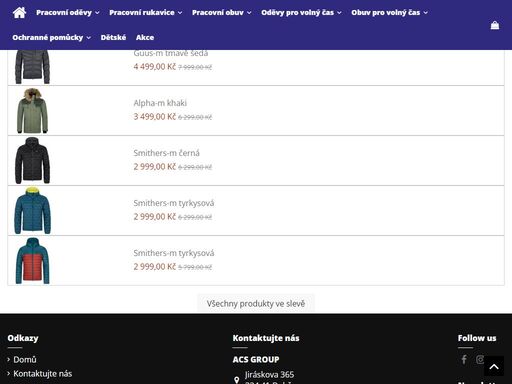Expand Pracovní obuv menu chevron
512x384 pixels.
click(x=249, y=13)
